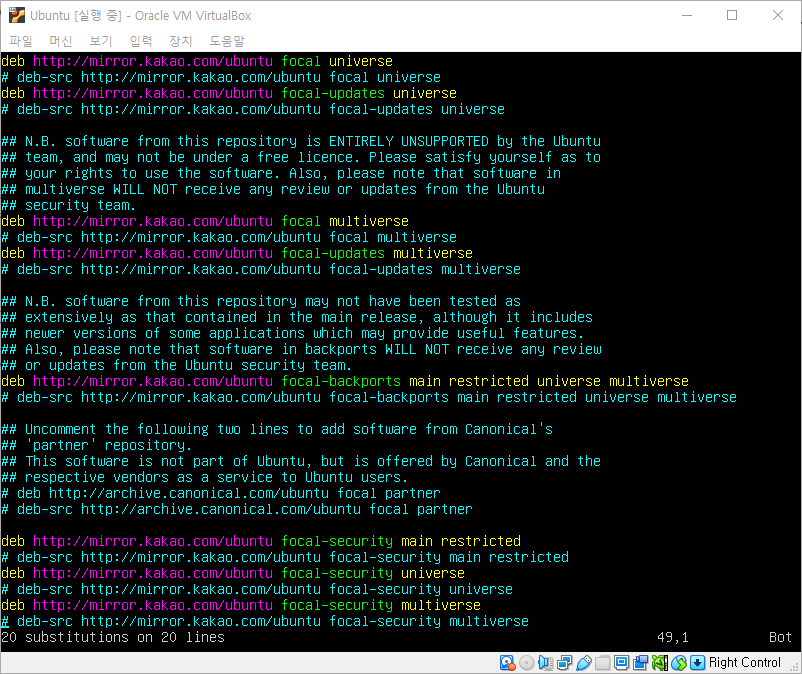
Task: Close the VirtualBox window
Action: click(777, 15)
